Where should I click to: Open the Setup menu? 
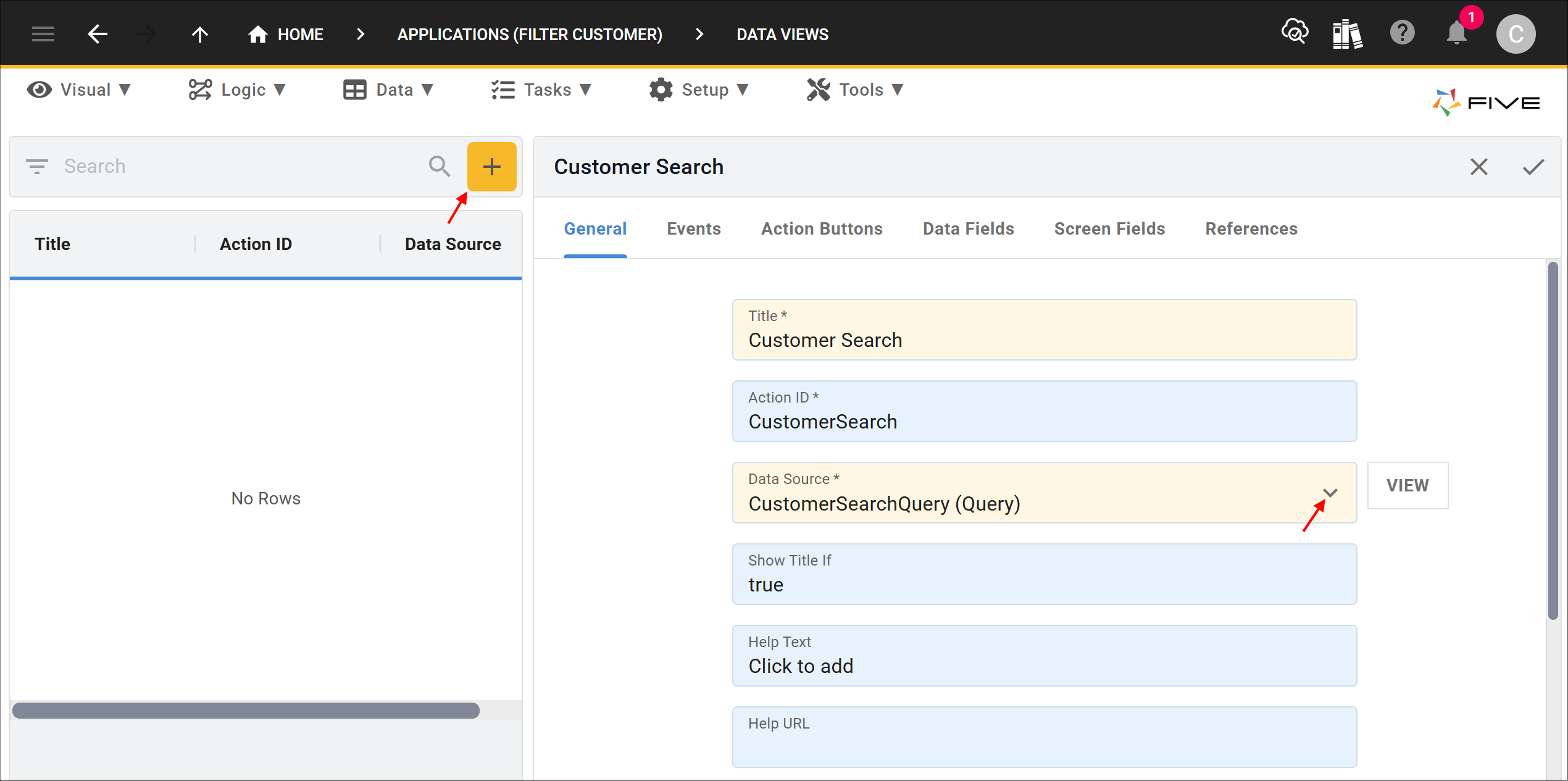700,91
